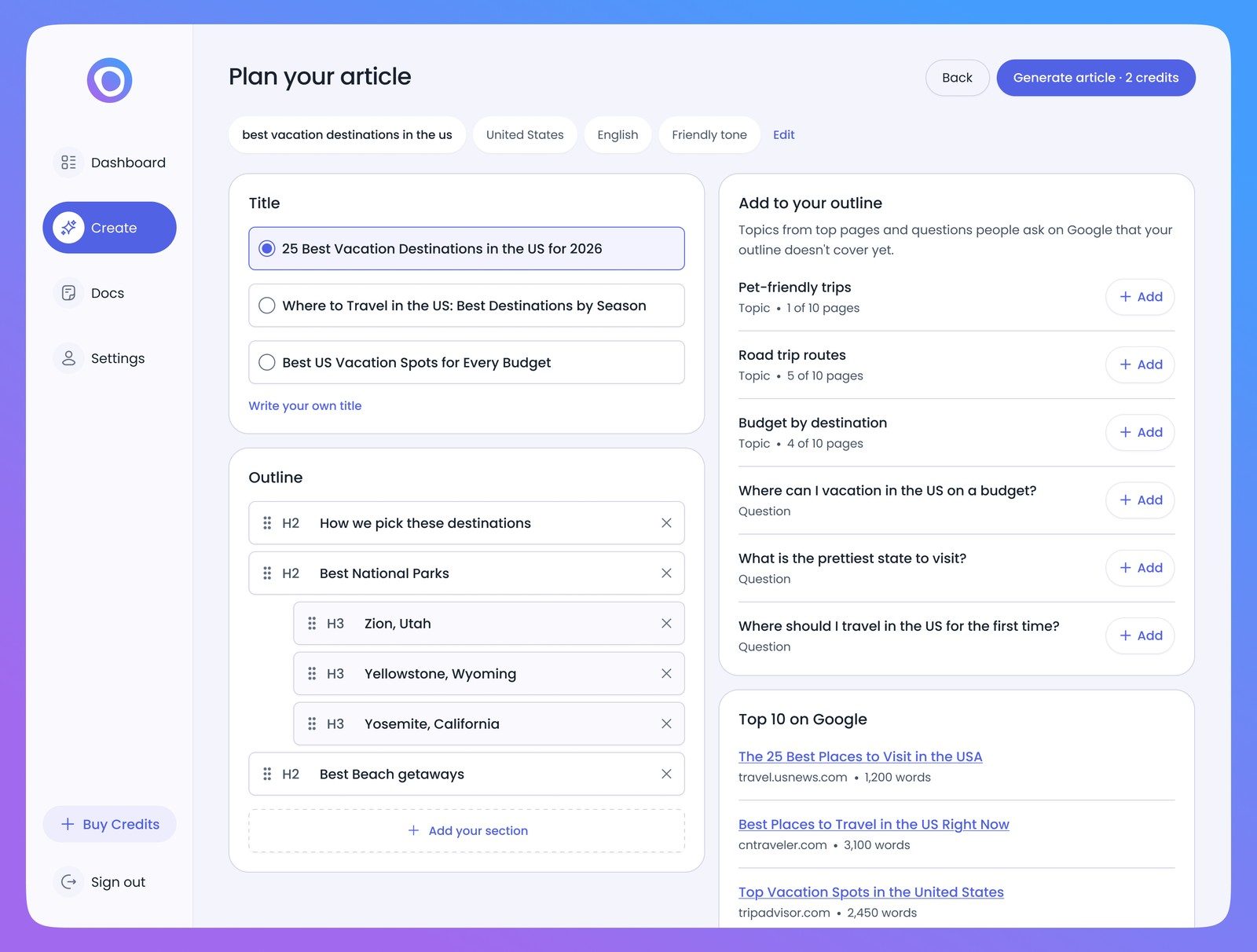
Task: Click the drag handle for 'Best Beach getaways'
Action: point(267,774)
